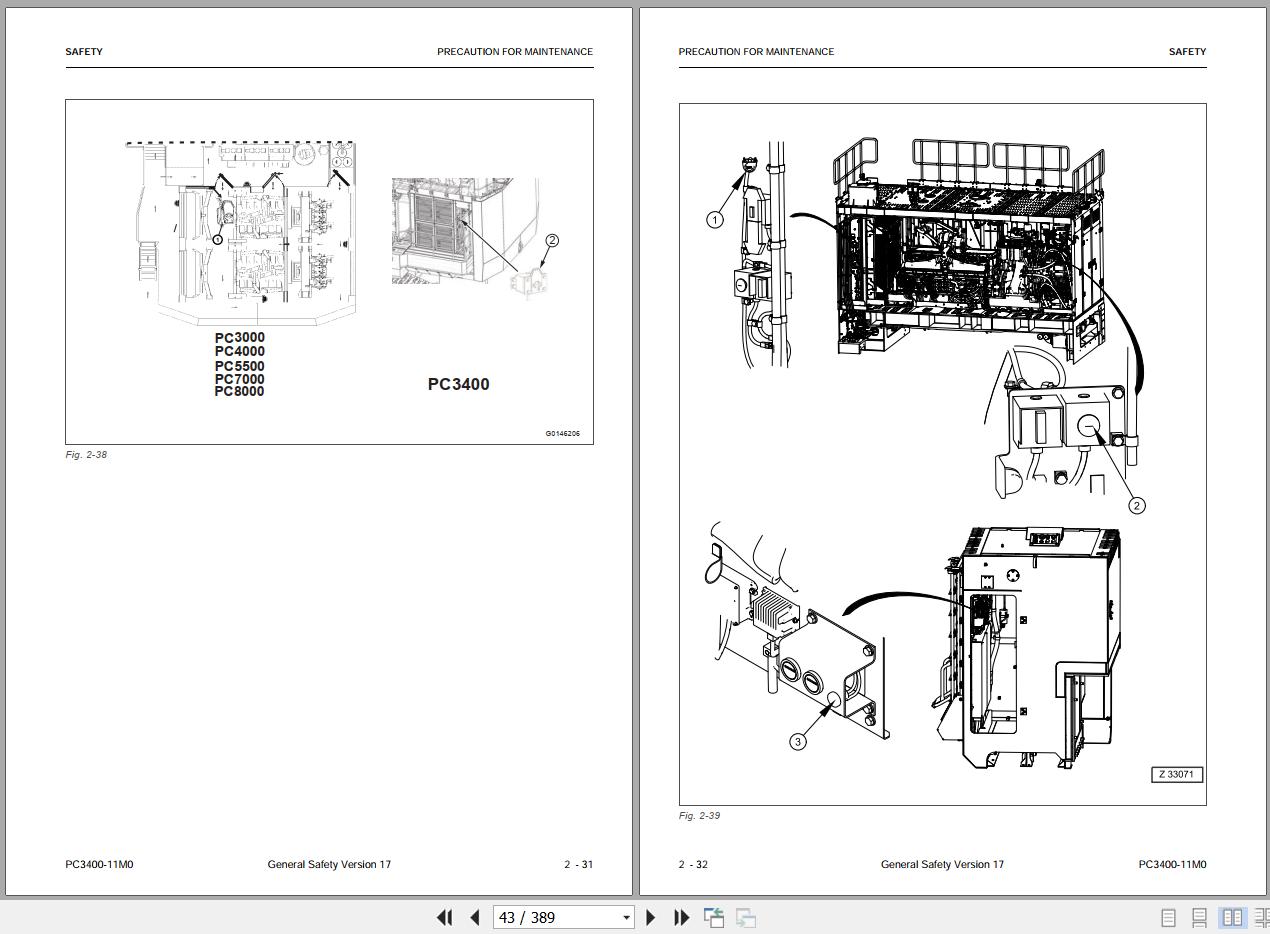Click the PC5500 model label
Viewport: 1270px width, 934px height.
[240, 366]
